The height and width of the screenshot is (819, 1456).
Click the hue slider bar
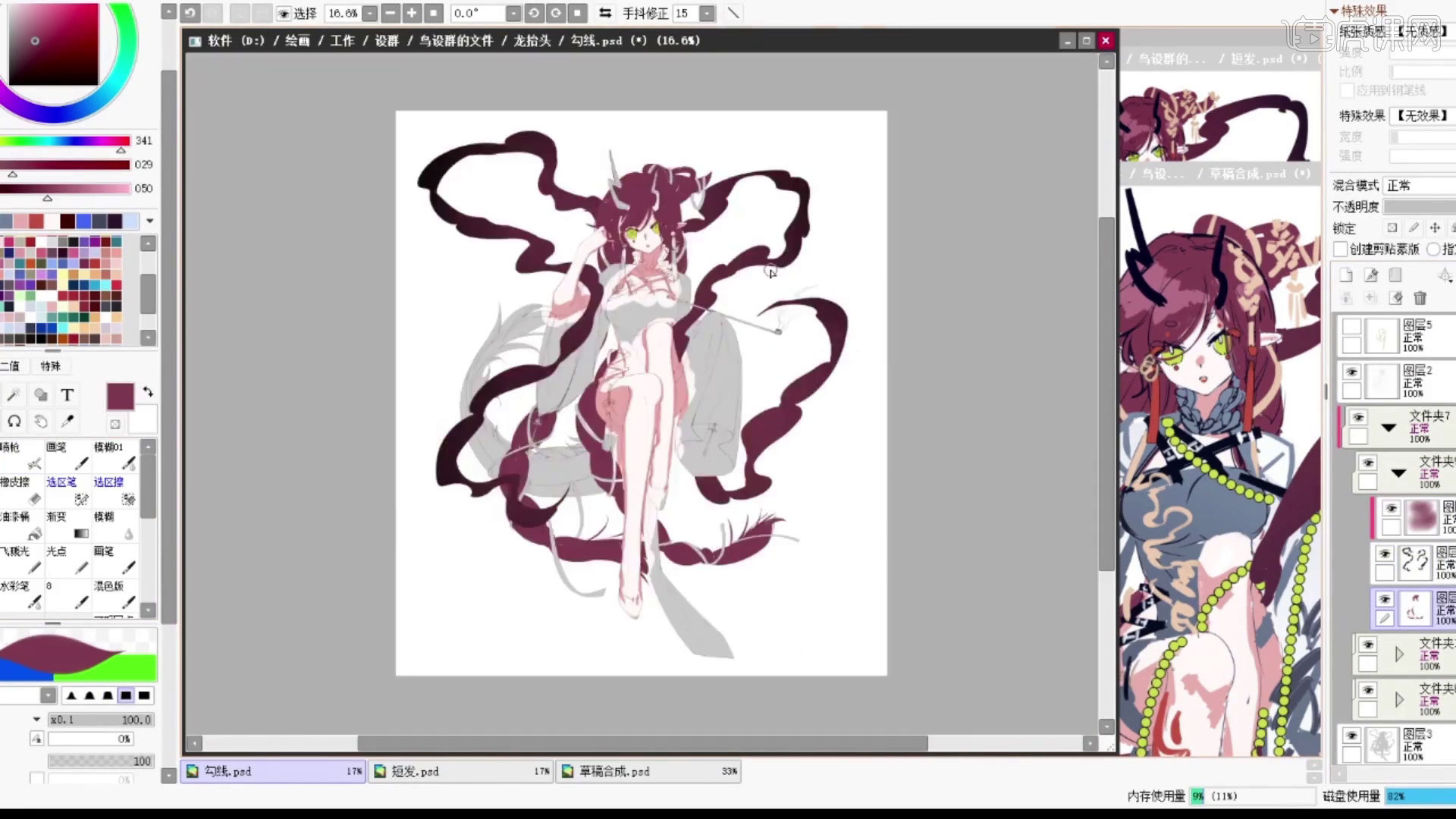[x=64, y=141]
